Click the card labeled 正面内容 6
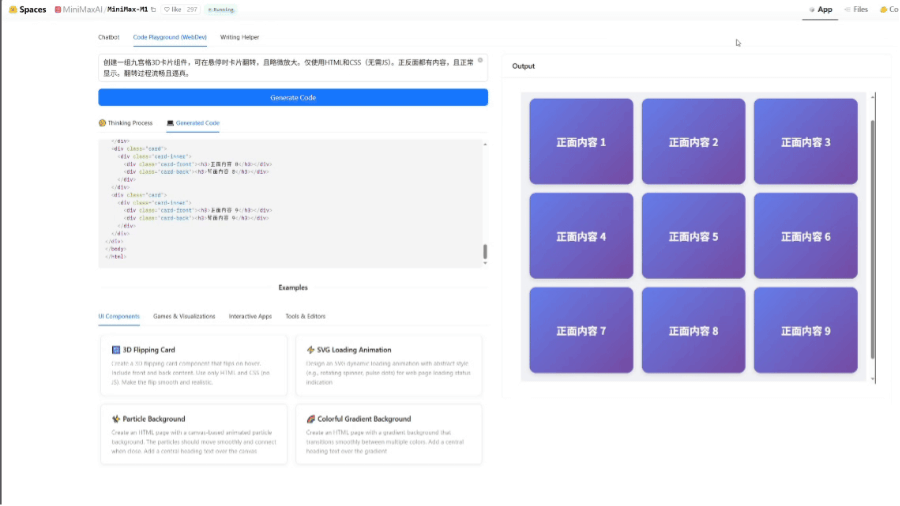This screenshot has width=900, height=506. [805, 236]
